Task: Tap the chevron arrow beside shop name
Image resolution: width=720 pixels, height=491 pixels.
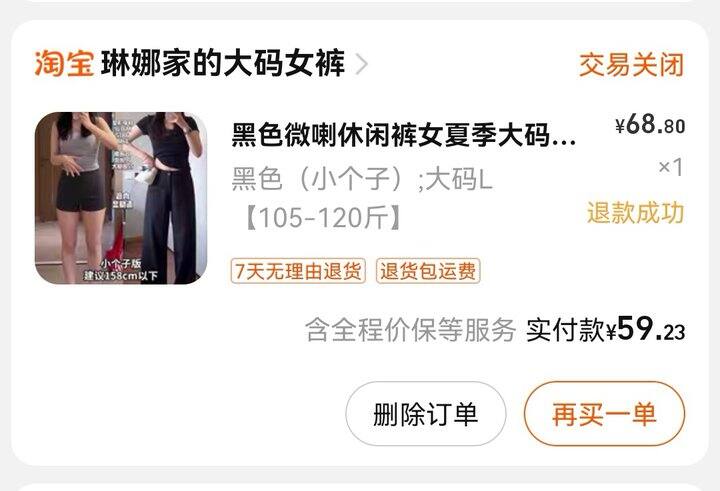Action: [362, 64]
